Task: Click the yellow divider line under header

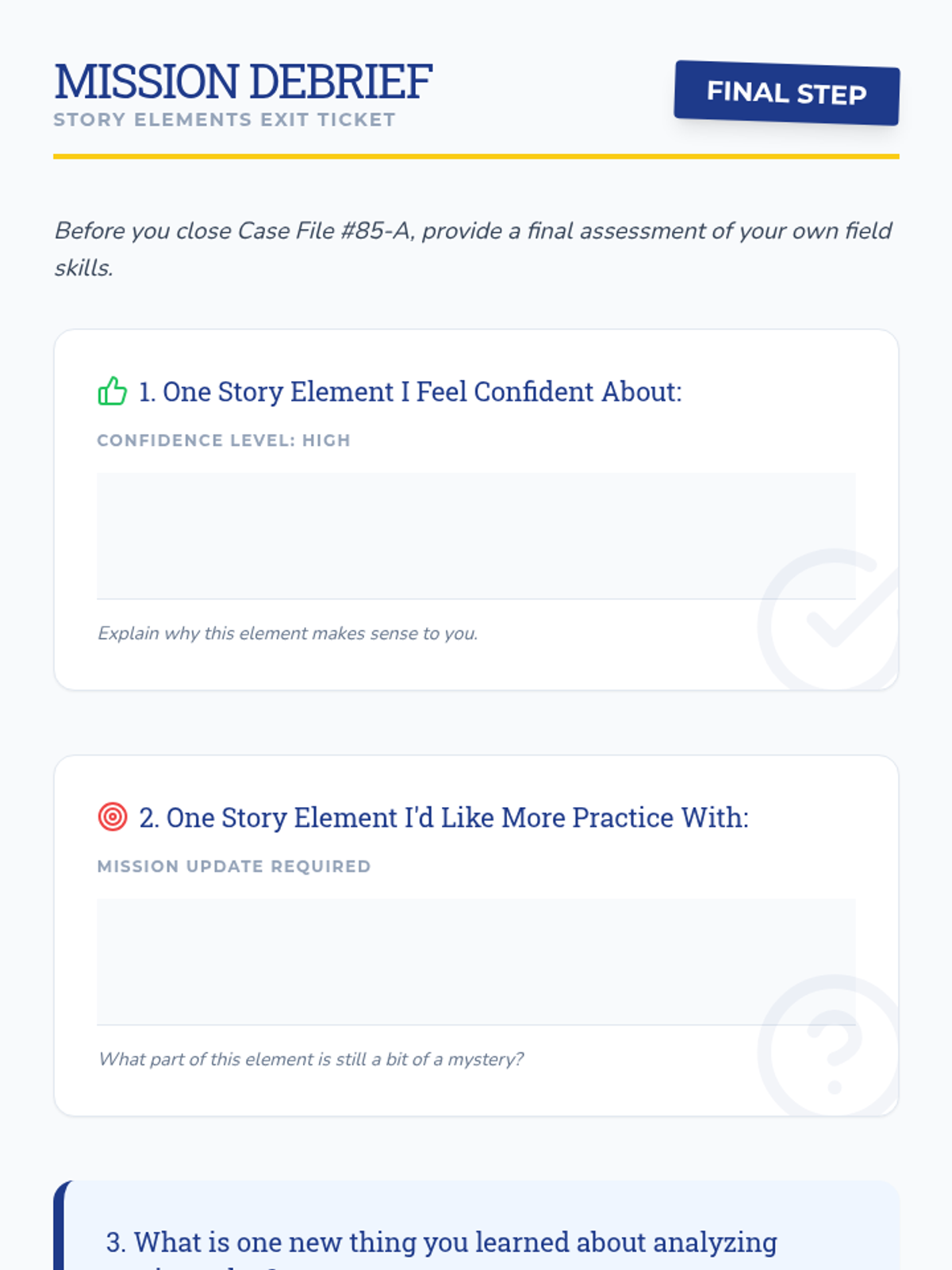Action: tap(476, 156)
